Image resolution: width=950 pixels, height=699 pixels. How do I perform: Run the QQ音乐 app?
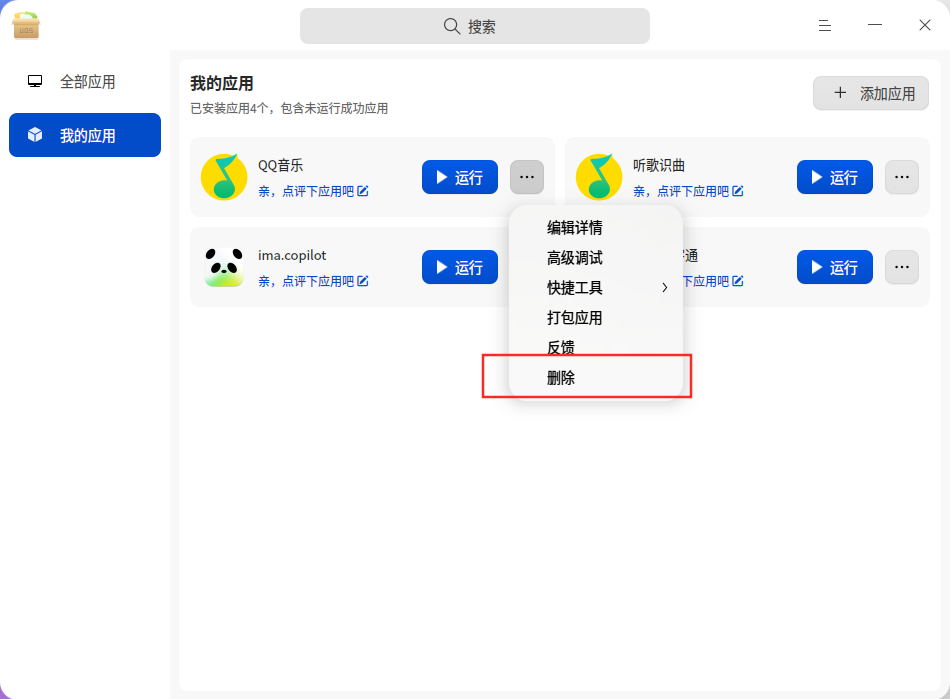[460, 177]
